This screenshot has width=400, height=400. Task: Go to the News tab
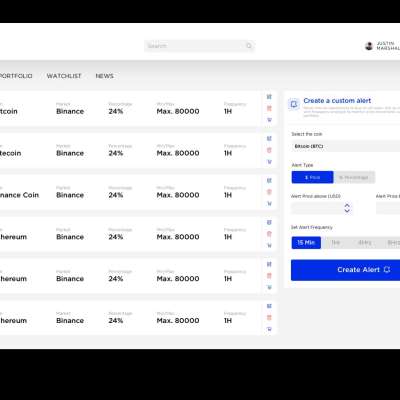[x=105, y=76]
